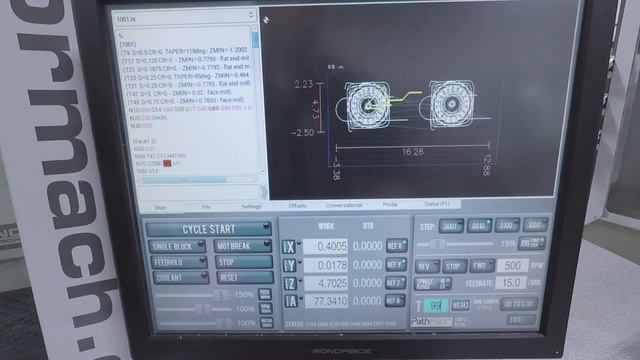Viewport: 640px width, 360px height.
Task: Switch to the Probe tab
Action: point(390,204)
